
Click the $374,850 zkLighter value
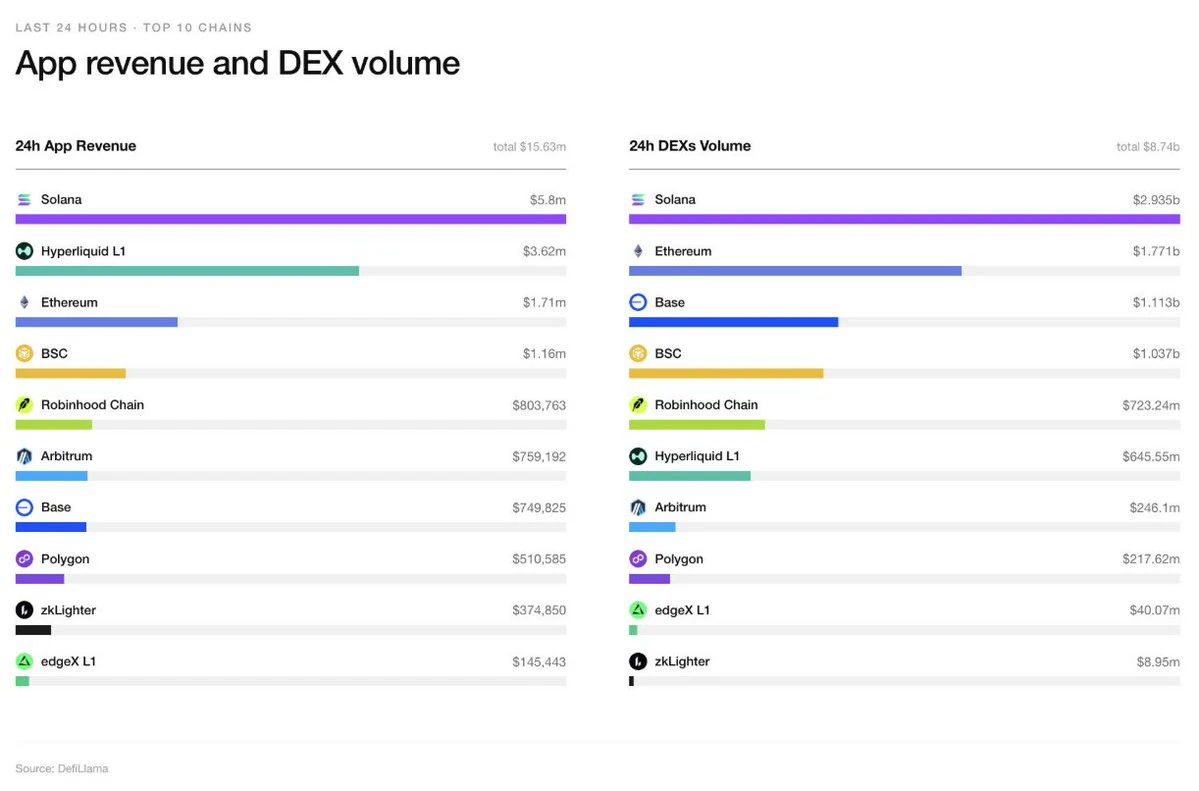pos(539,610)
